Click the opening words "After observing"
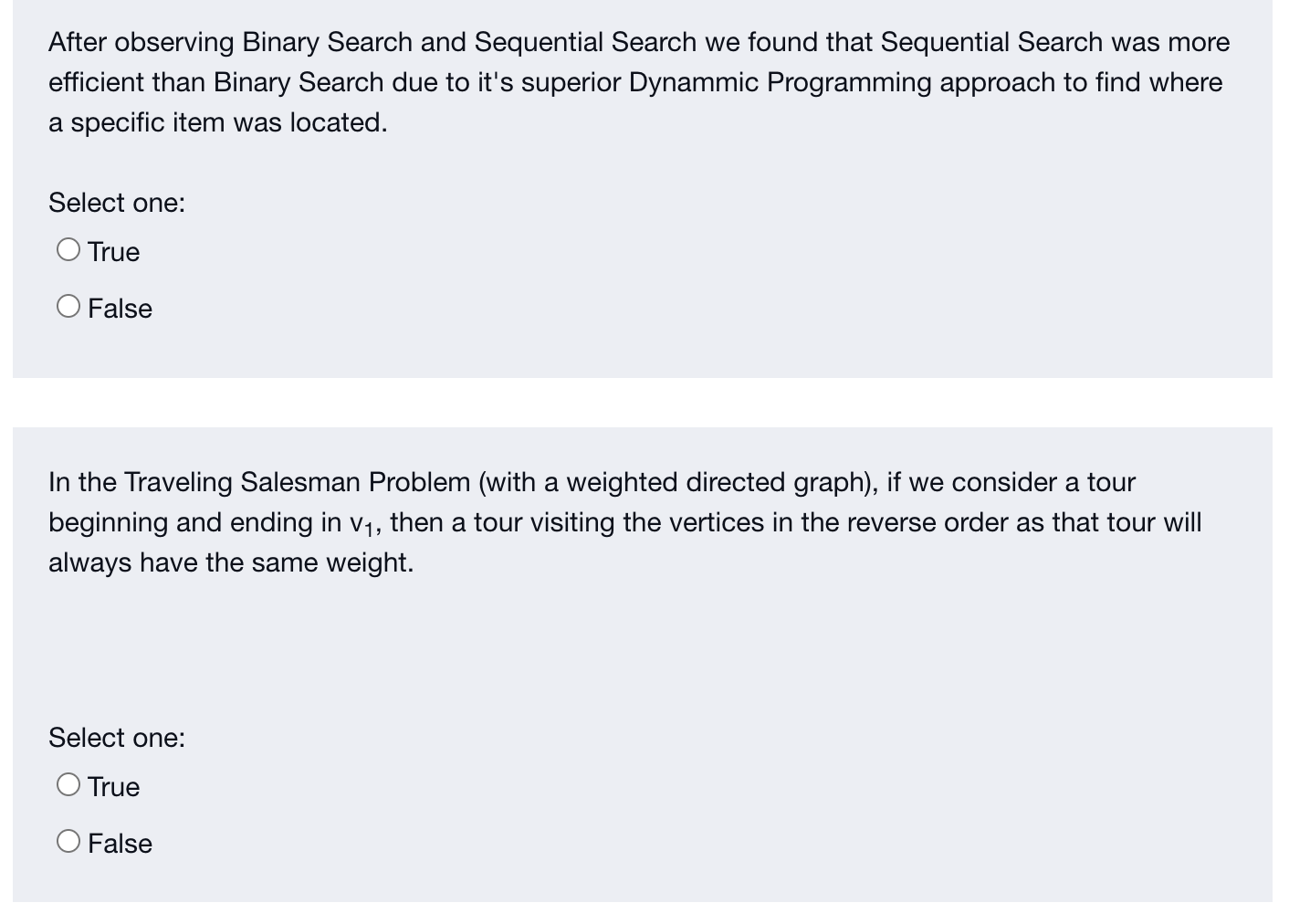Viewport: 1289px width, 924px height. 141,42
